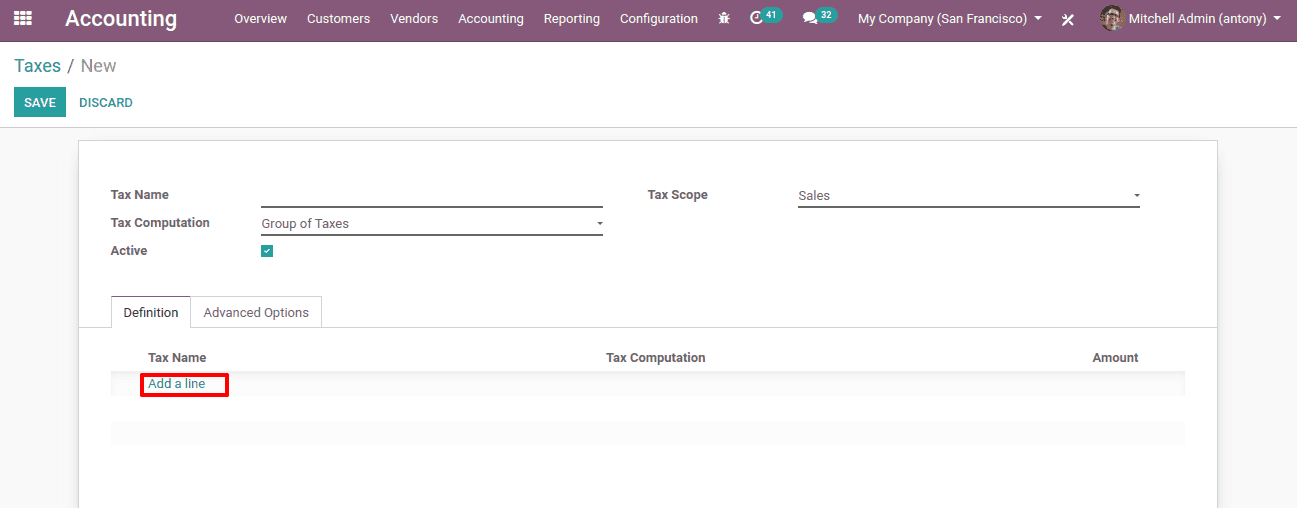Click the Tax Name column header

[x=177, y=357]
